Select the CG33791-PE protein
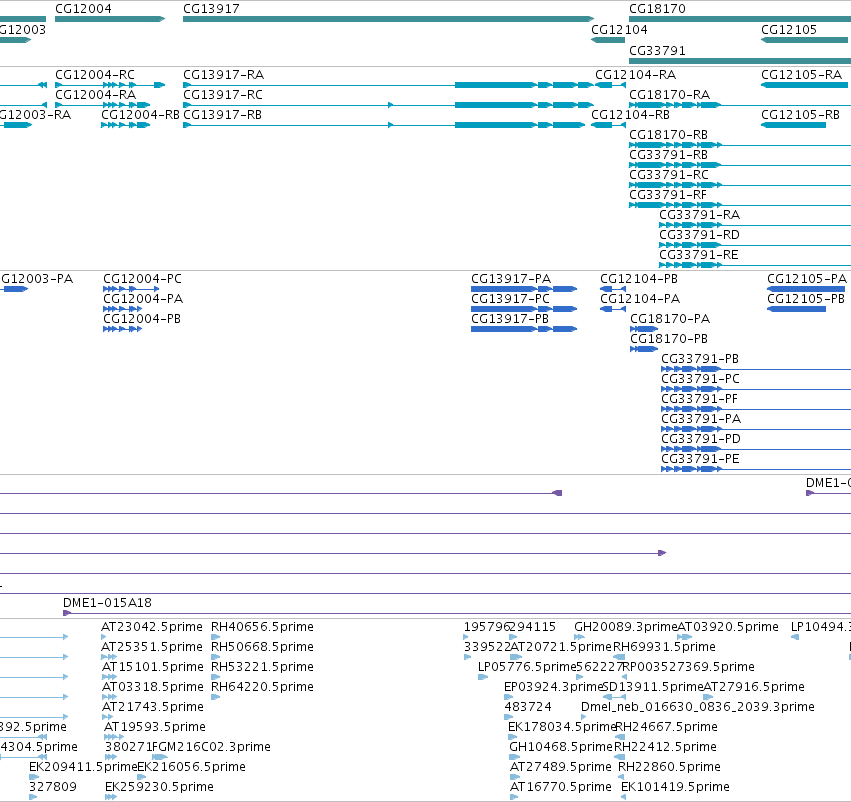 pyautogui.click(x=700, y=459)
